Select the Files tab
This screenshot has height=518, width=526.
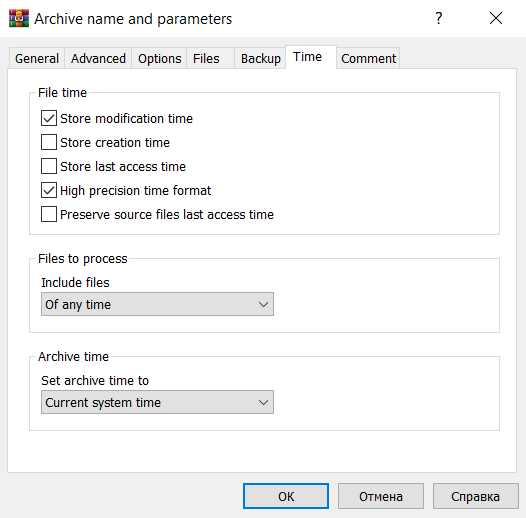point(210,59)
